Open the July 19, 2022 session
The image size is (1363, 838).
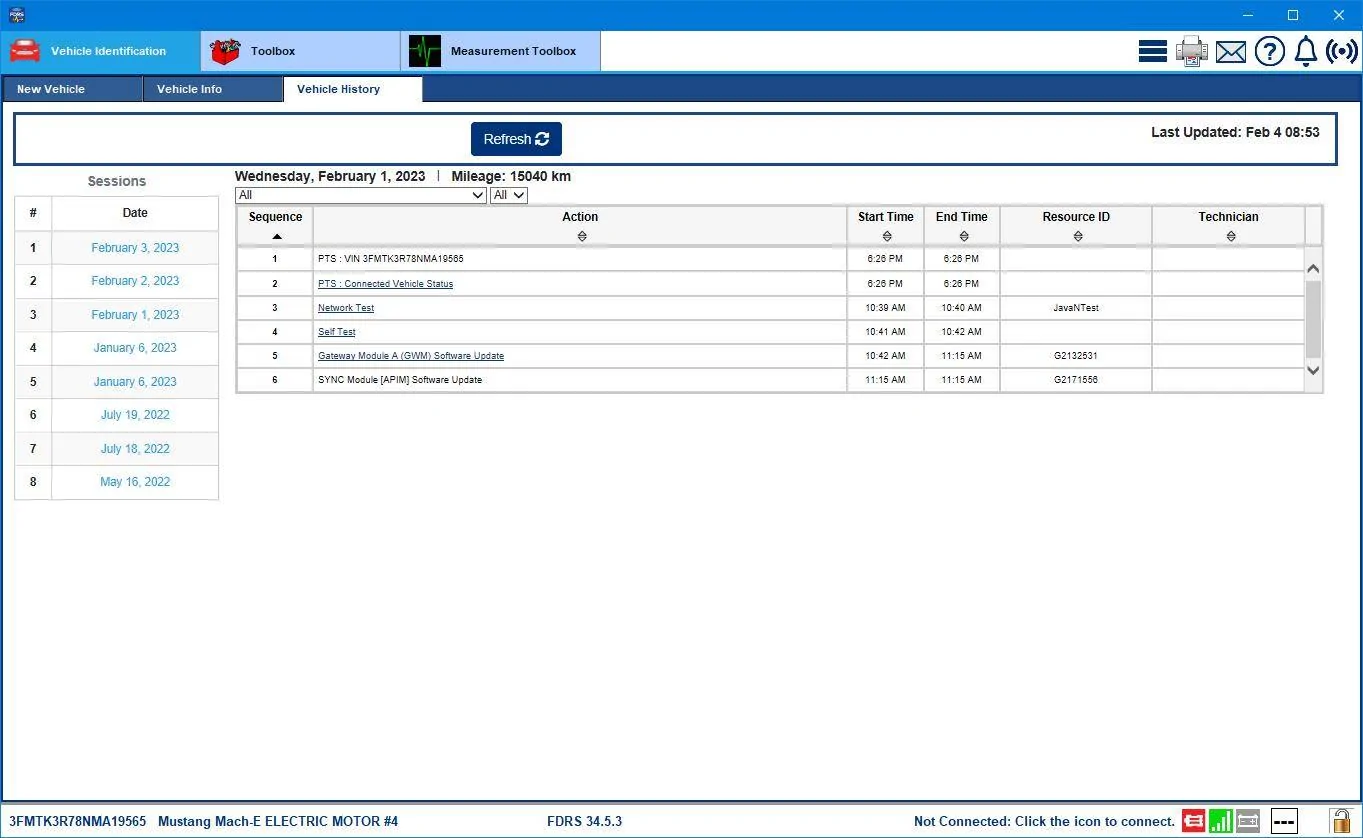pos(135,415)
